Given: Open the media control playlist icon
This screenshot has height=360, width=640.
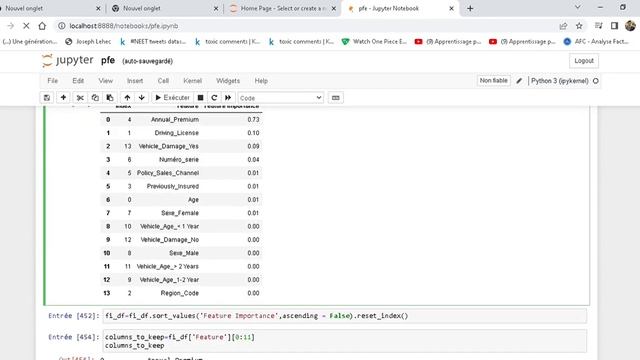Looking at the screenshot, I should pos(598,26).
